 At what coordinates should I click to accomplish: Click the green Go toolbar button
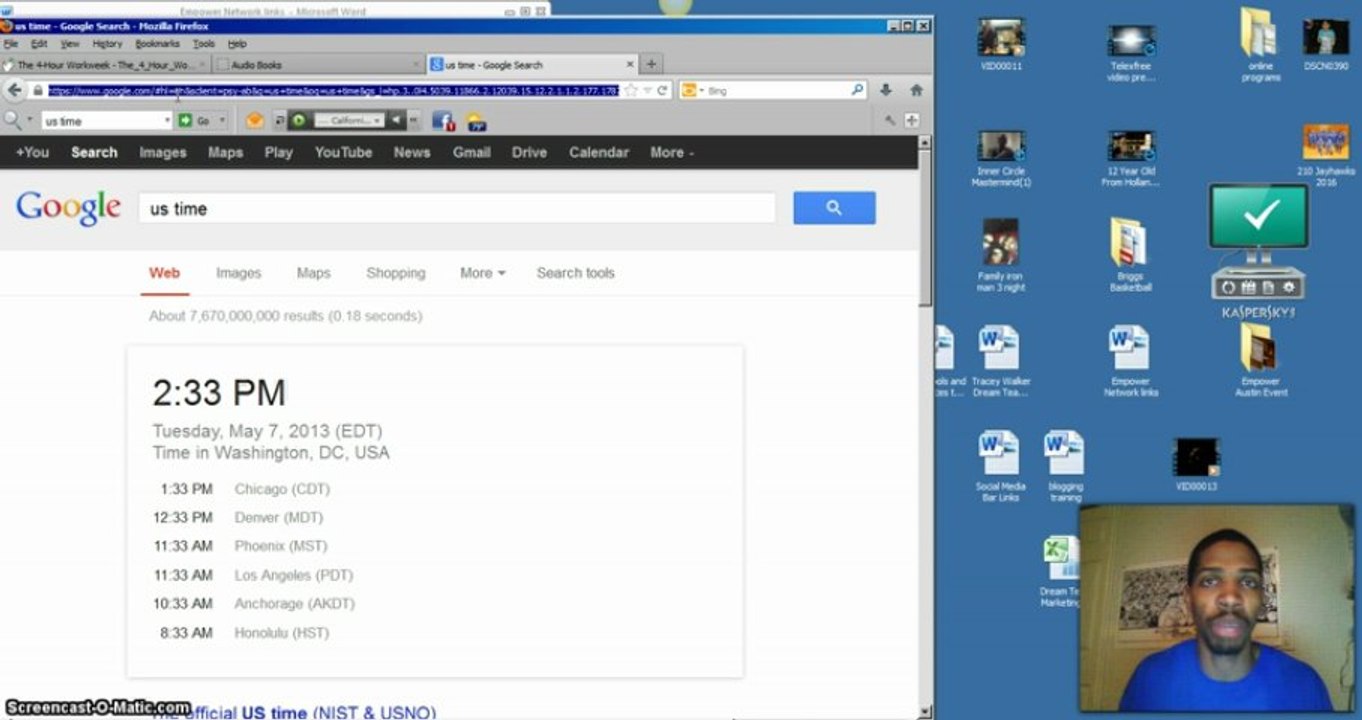[x=194, y=121]
